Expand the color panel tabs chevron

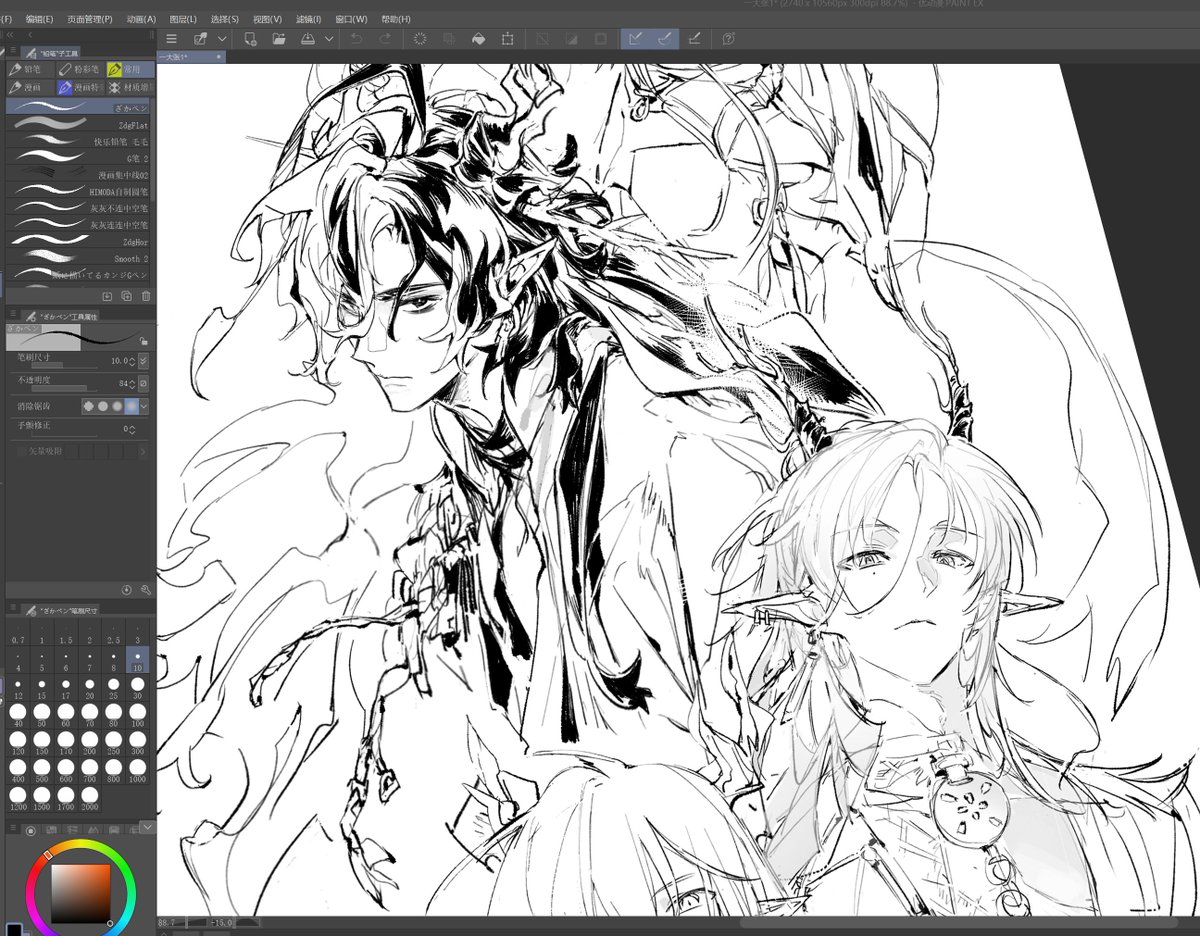[147, 828]
